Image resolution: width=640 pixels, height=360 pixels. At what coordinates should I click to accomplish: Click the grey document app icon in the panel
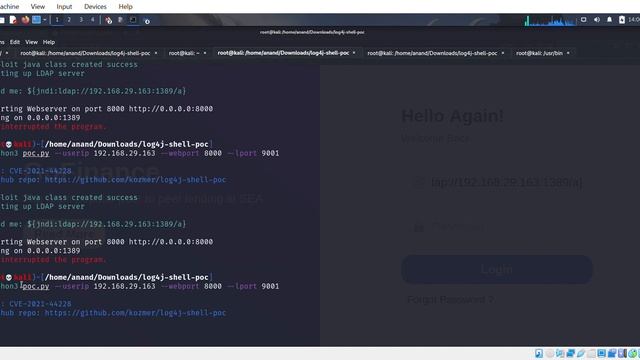point(120,20)
